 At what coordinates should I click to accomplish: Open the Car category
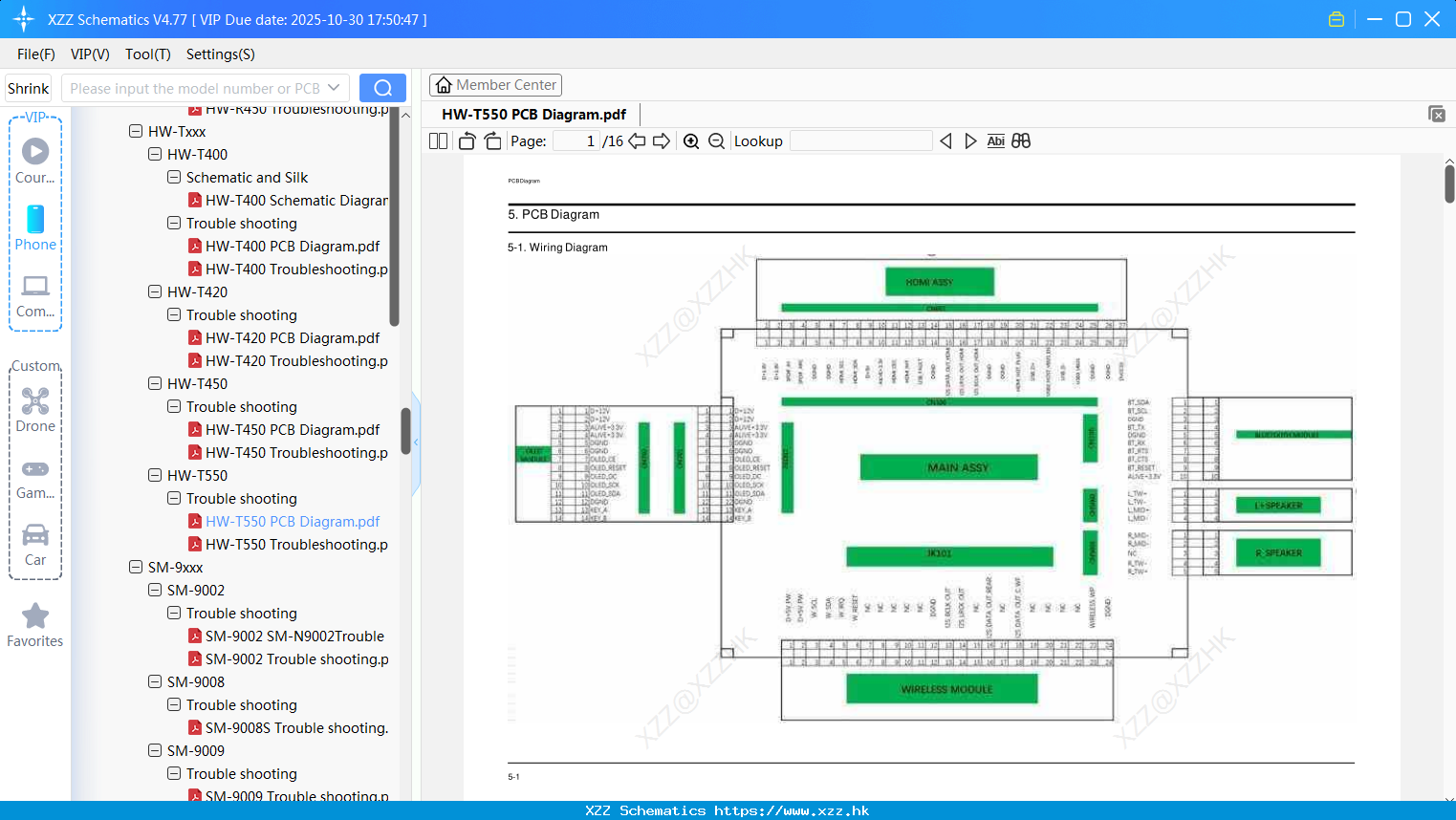[x=35, y=534]
